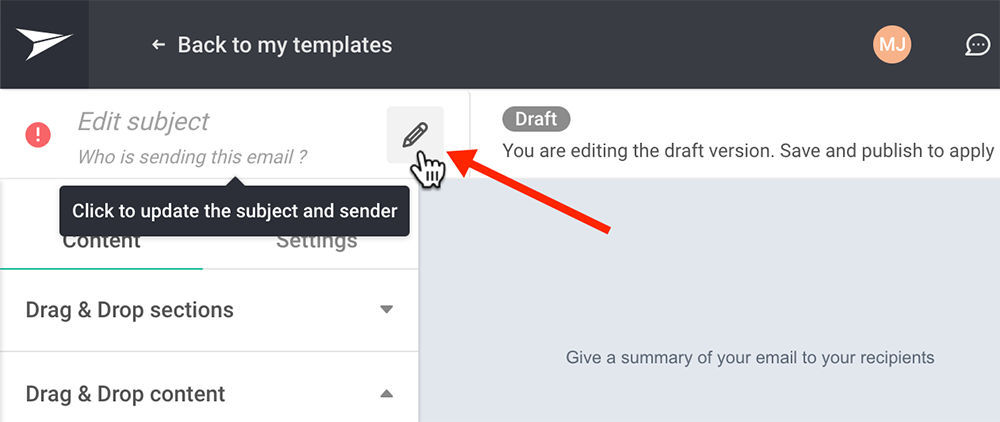Click the left arrow before Back to my templates
1000x422 pixels.
158,45
